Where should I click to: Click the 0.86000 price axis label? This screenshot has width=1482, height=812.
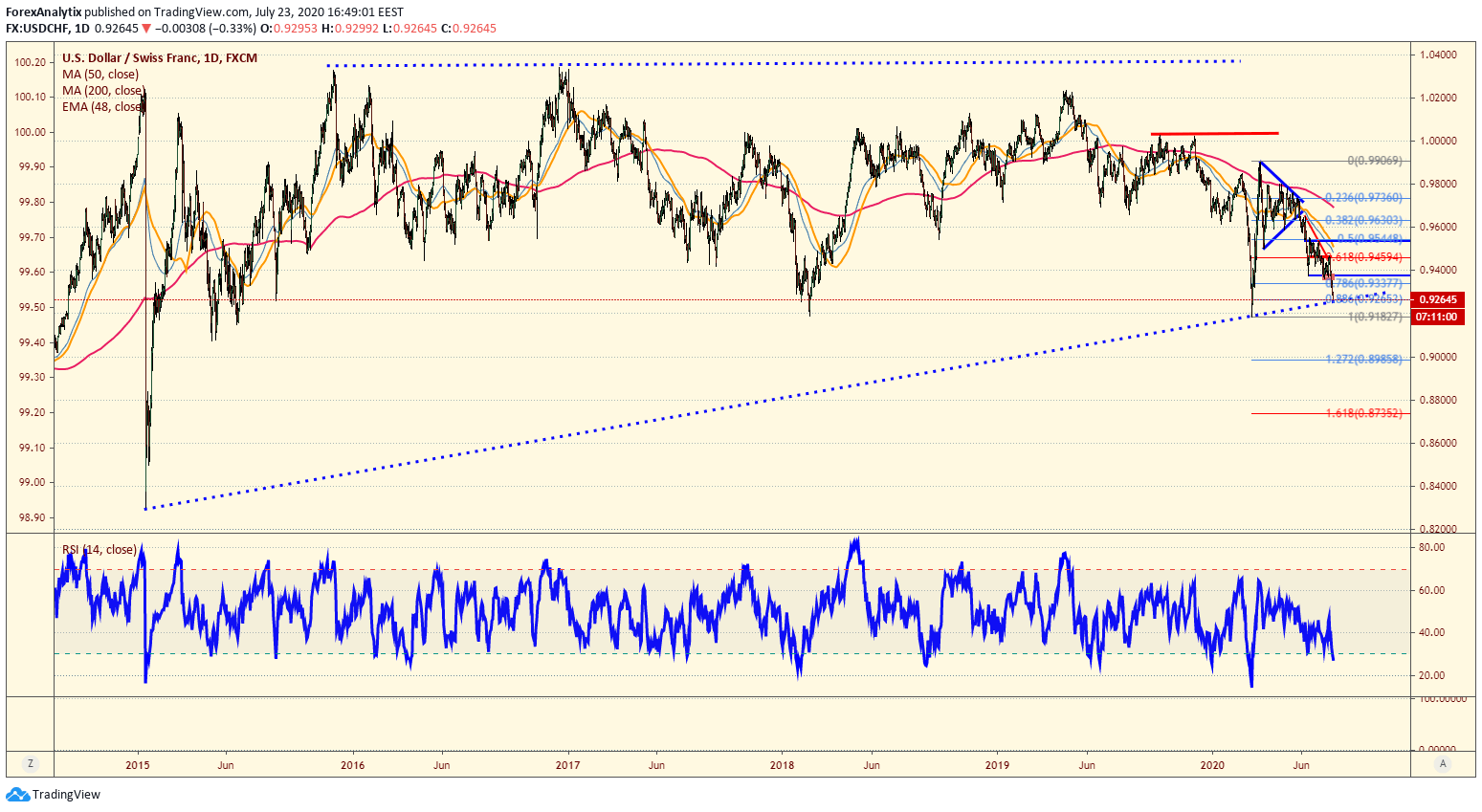(1438, 443)
